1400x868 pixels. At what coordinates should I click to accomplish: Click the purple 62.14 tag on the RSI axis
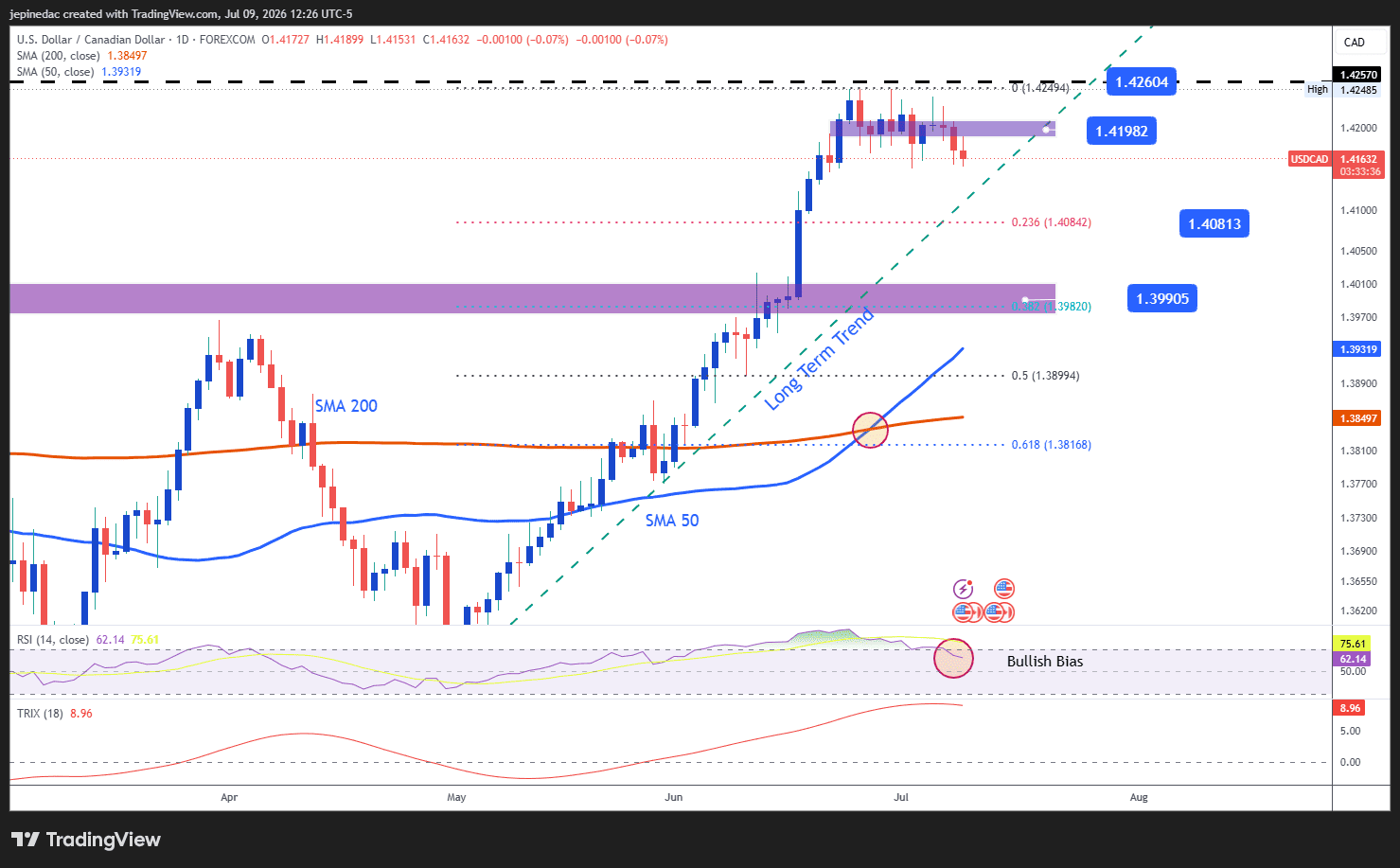[1353, 659]
